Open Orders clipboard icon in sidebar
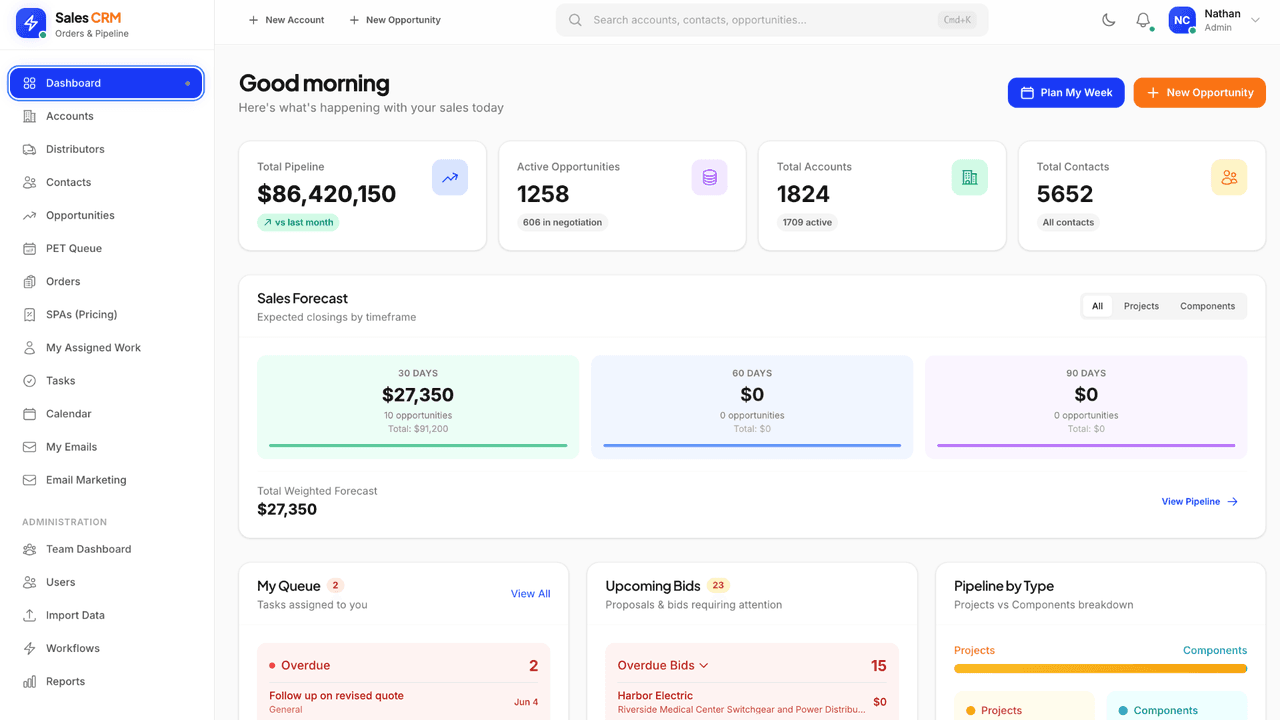The image size is (1280, 720). 29,281
